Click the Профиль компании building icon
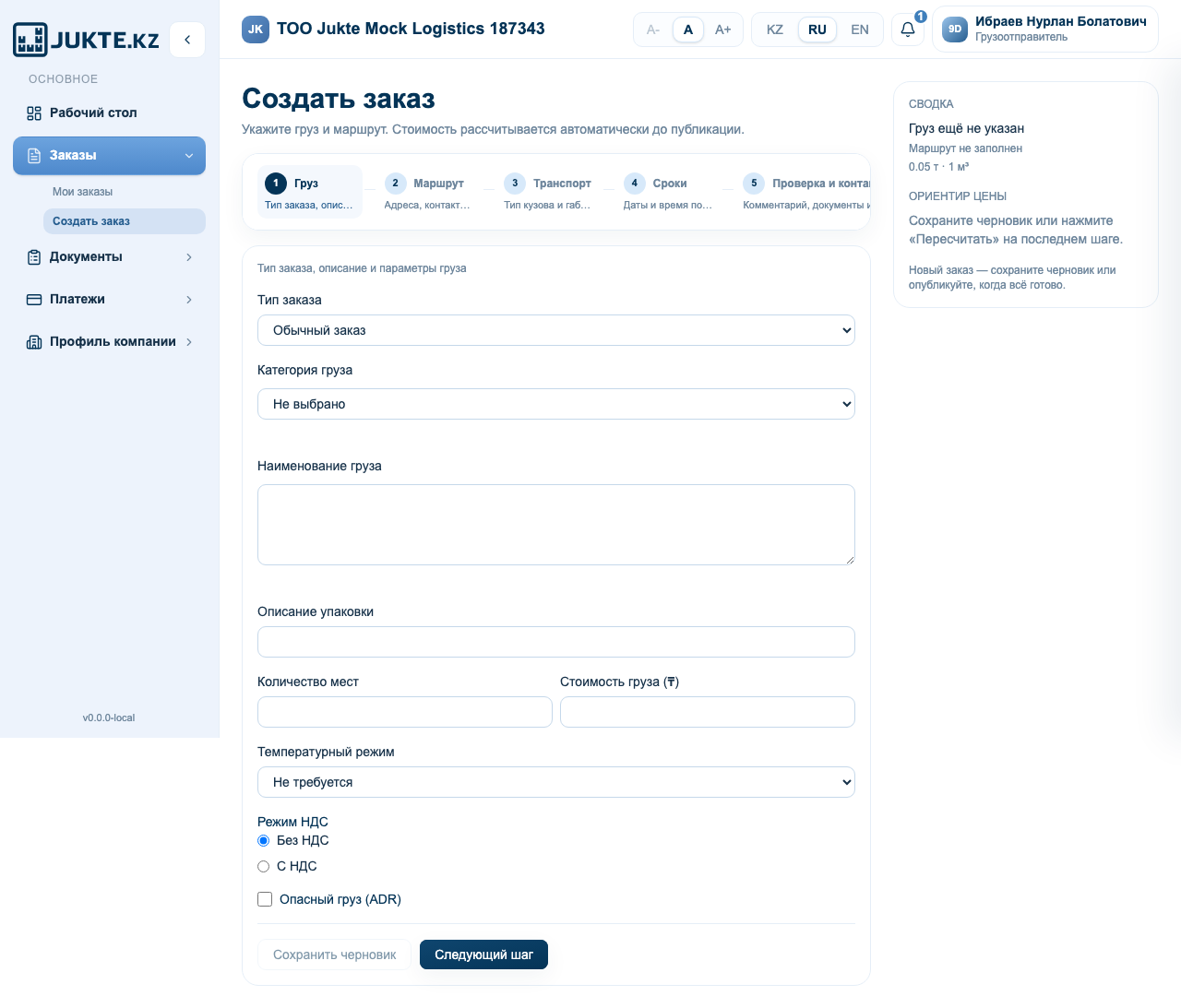This screenshot has width=1181, height=1008. coord(34,342)
